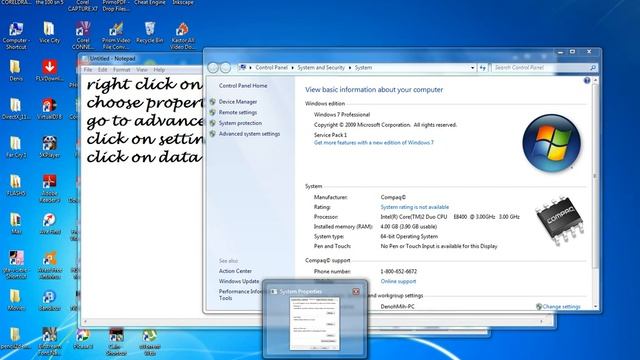This screenshot has width=640, height=360.
Task: Click the 4.00 GB installed memory value
Action: point(409,227)
